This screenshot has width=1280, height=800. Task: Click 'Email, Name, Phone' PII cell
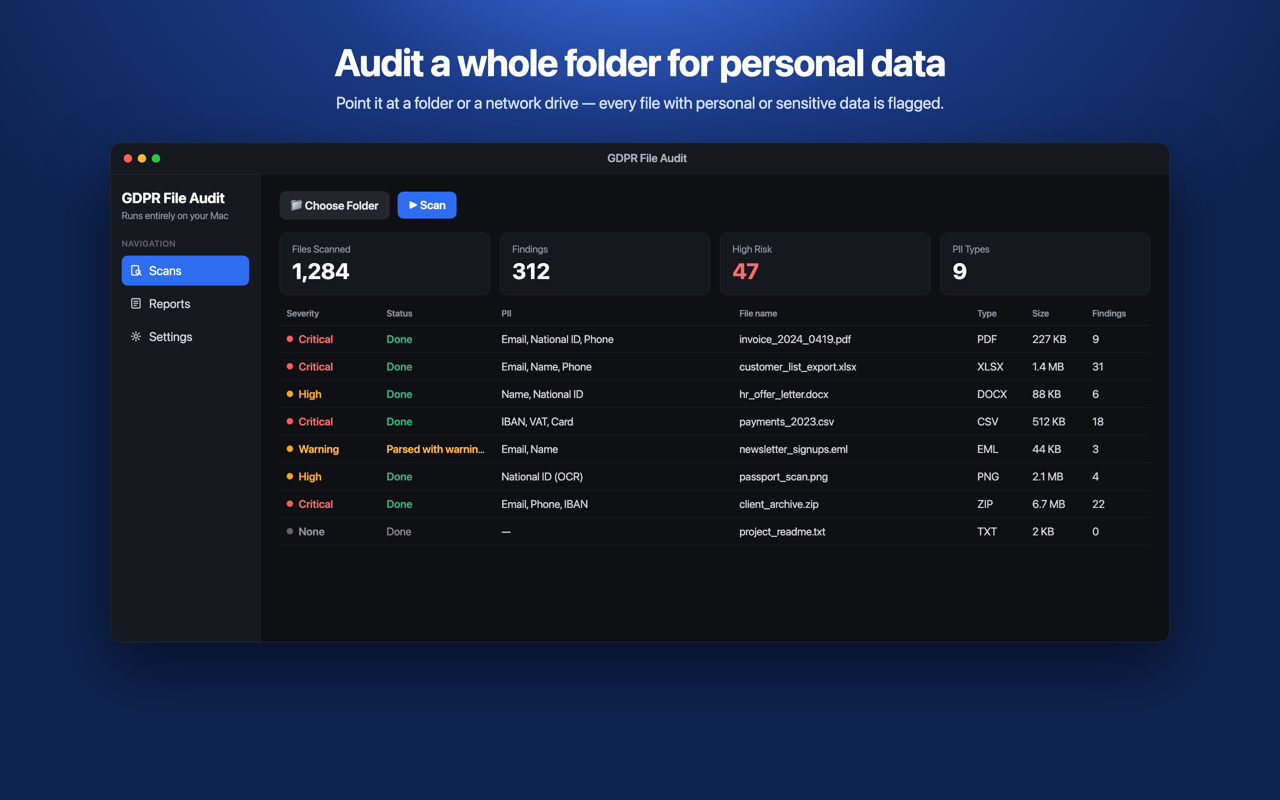pyautogui.click(x=546, y=367)
